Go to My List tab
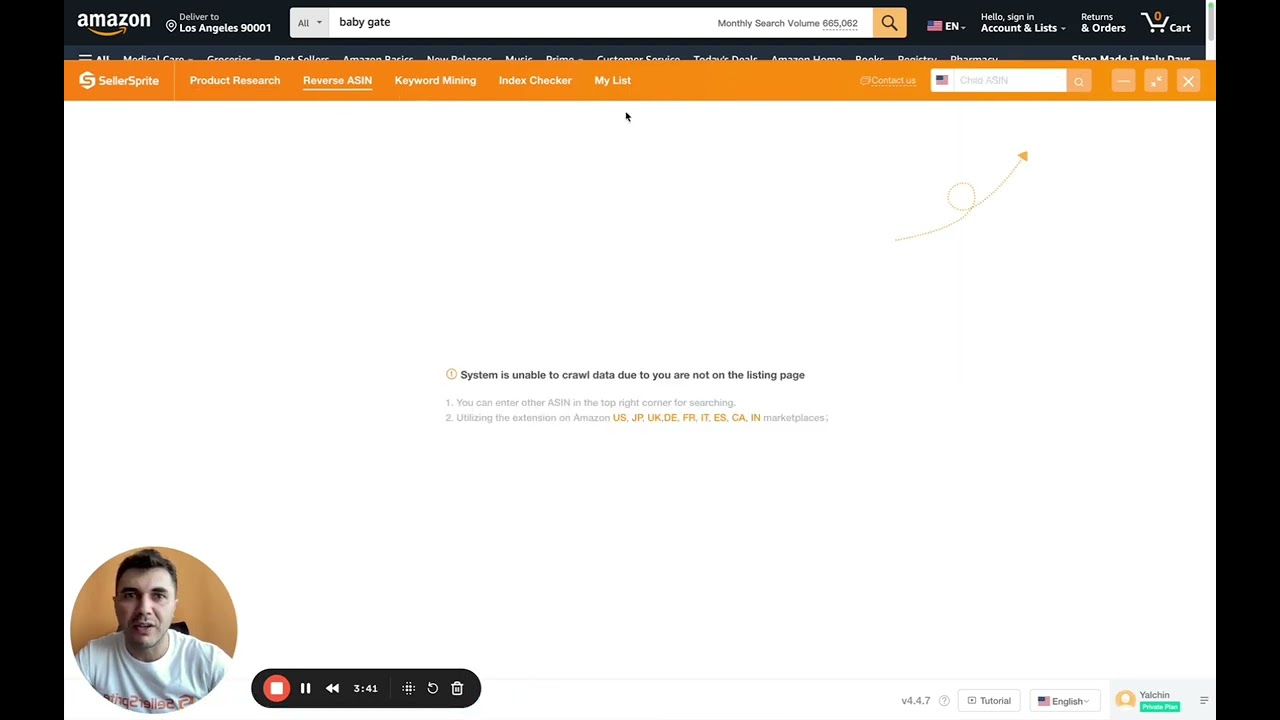 click(612, 80)
